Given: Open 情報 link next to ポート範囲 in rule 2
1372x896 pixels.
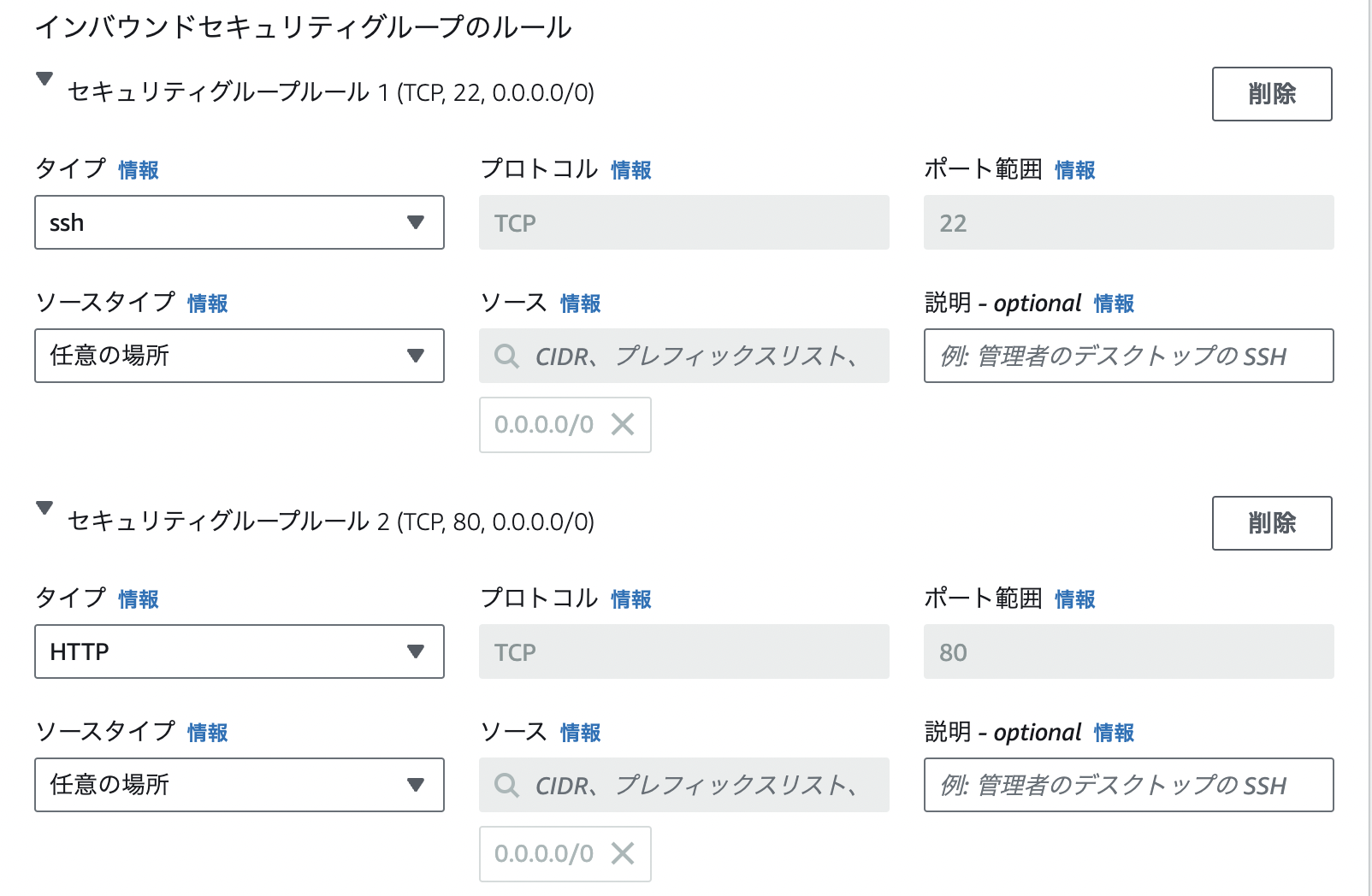Looking at the screenshot, I should click(1076, 599).
